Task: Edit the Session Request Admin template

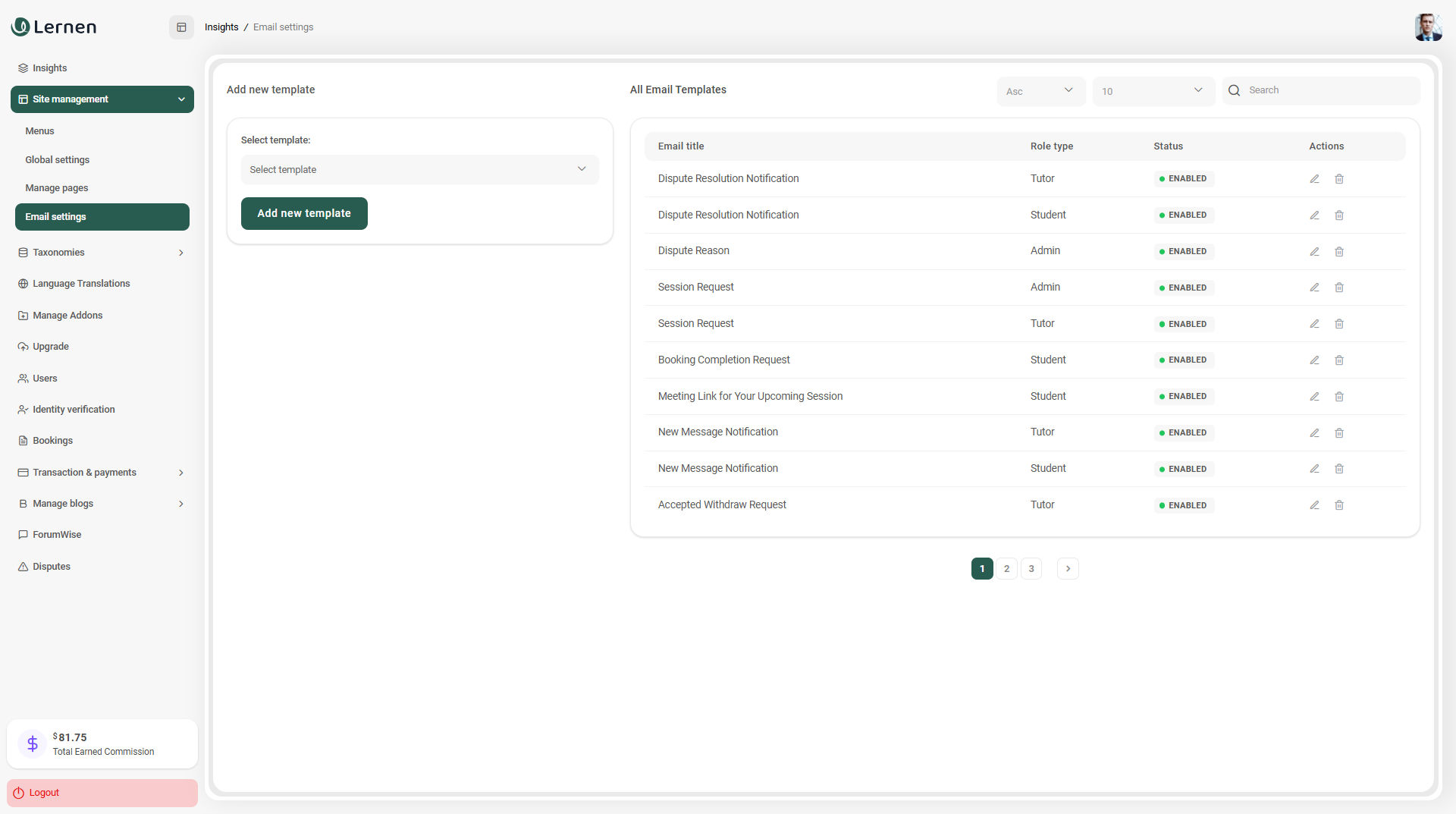Action: [x=1314, y=288]
